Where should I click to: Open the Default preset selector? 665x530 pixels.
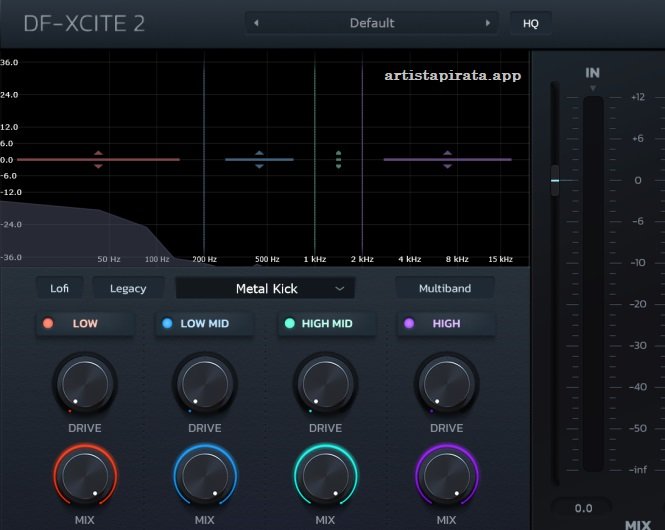point(372,23)
